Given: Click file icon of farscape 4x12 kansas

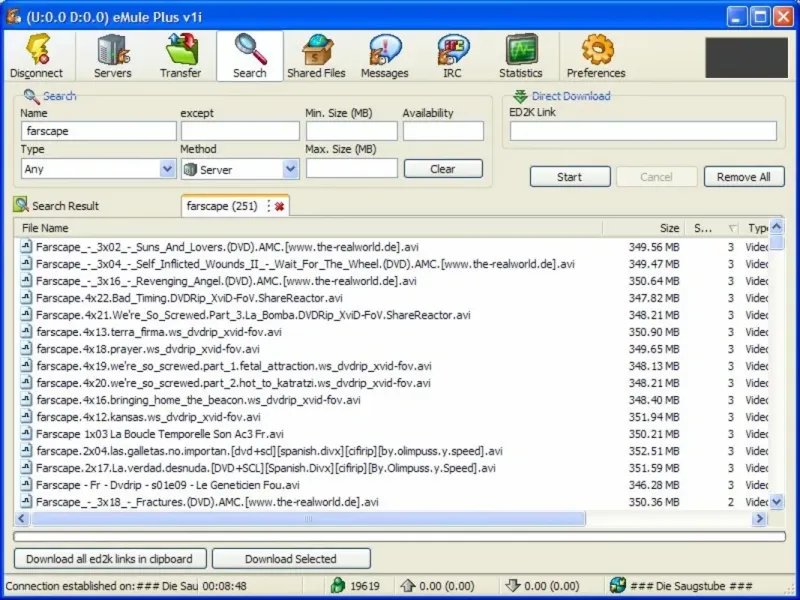Looking at the screenshot, I should (26, 417).
